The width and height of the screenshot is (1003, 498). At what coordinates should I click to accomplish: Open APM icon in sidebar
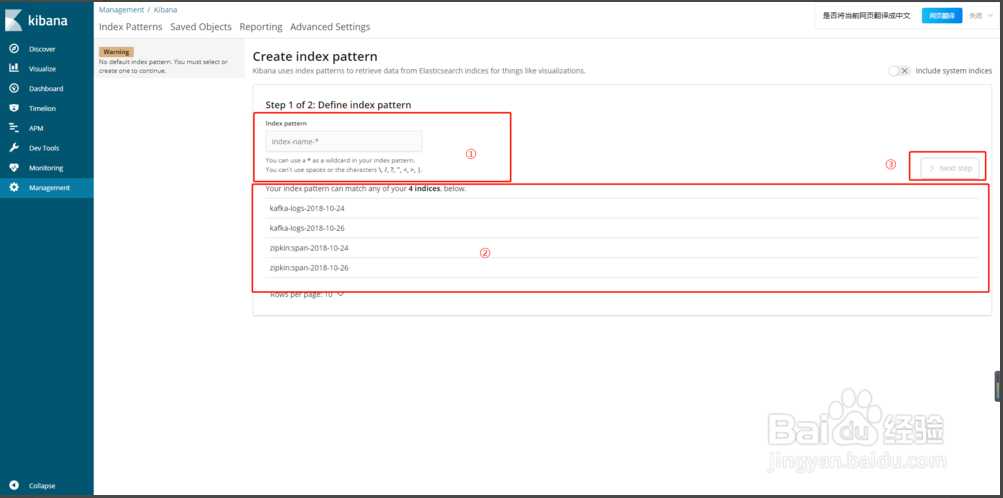(14, 128)
